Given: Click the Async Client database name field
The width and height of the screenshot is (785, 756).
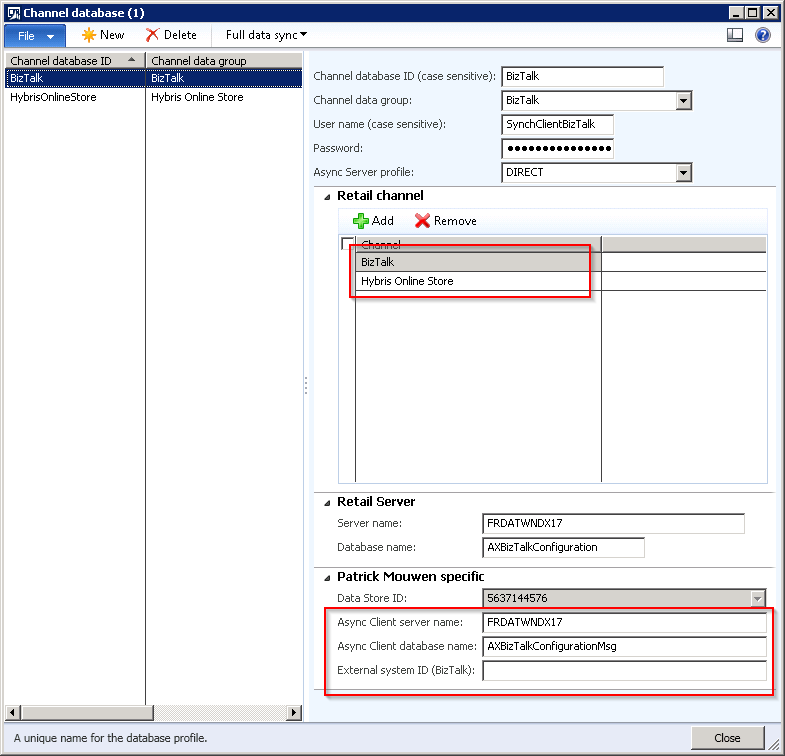Looking at the screenshot, I should point(624,646).
